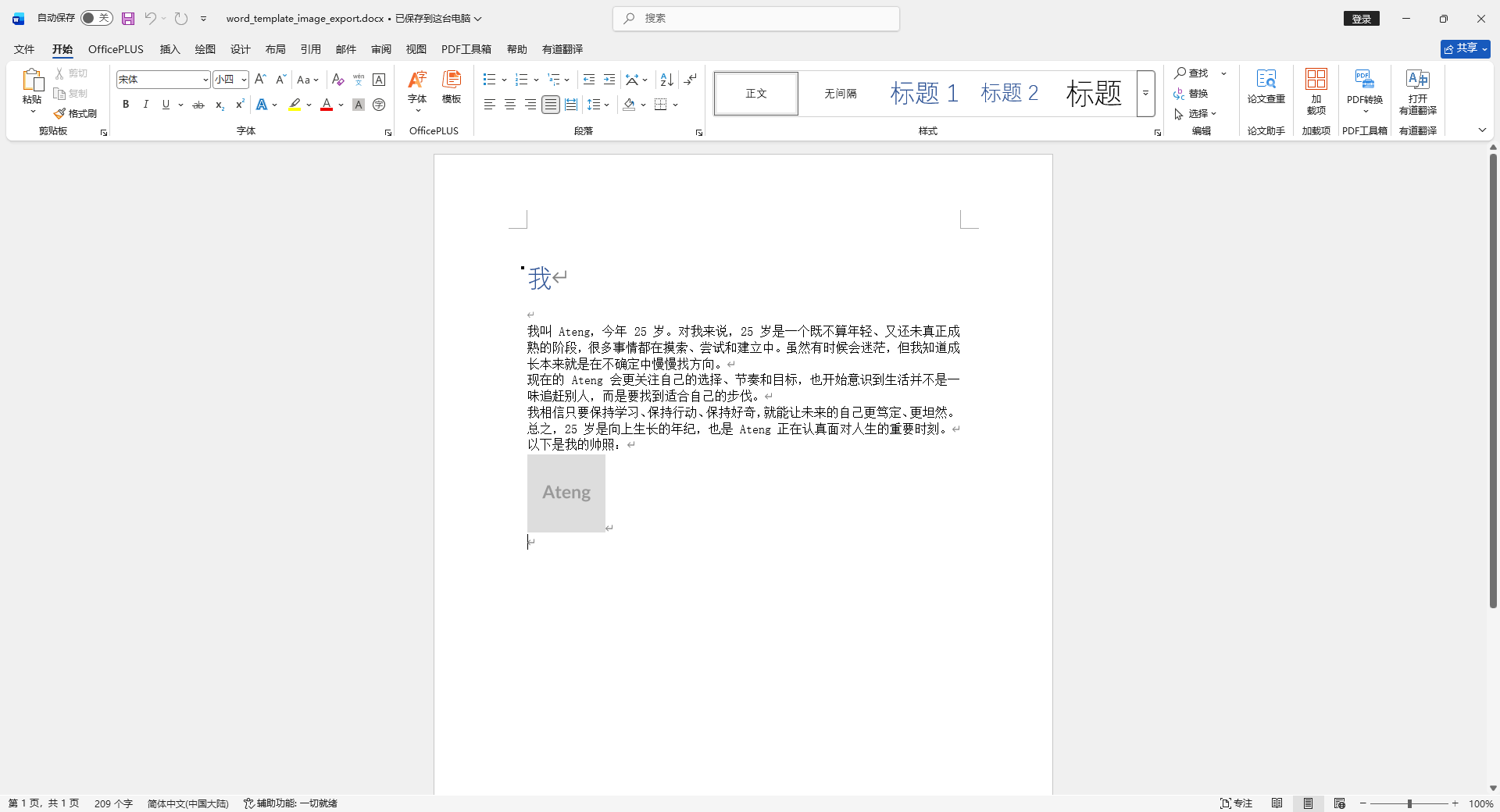1500x812 pixels.
Task: Toggle show paragraph marks button
Action: click(690, 80)
